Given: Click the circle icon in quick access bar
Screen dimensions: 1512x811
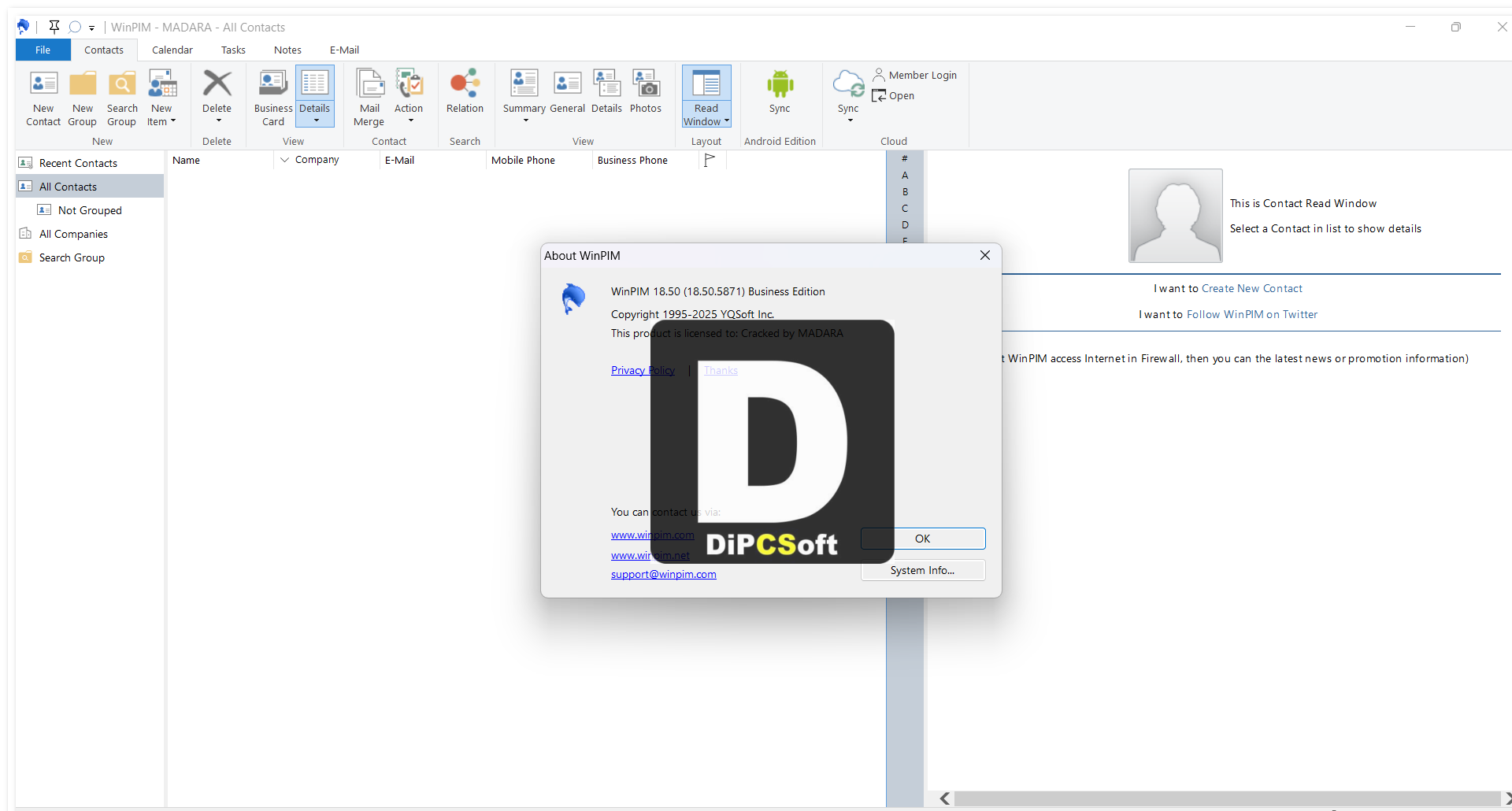Looking at the screenshot, I should tap(75, 27).
